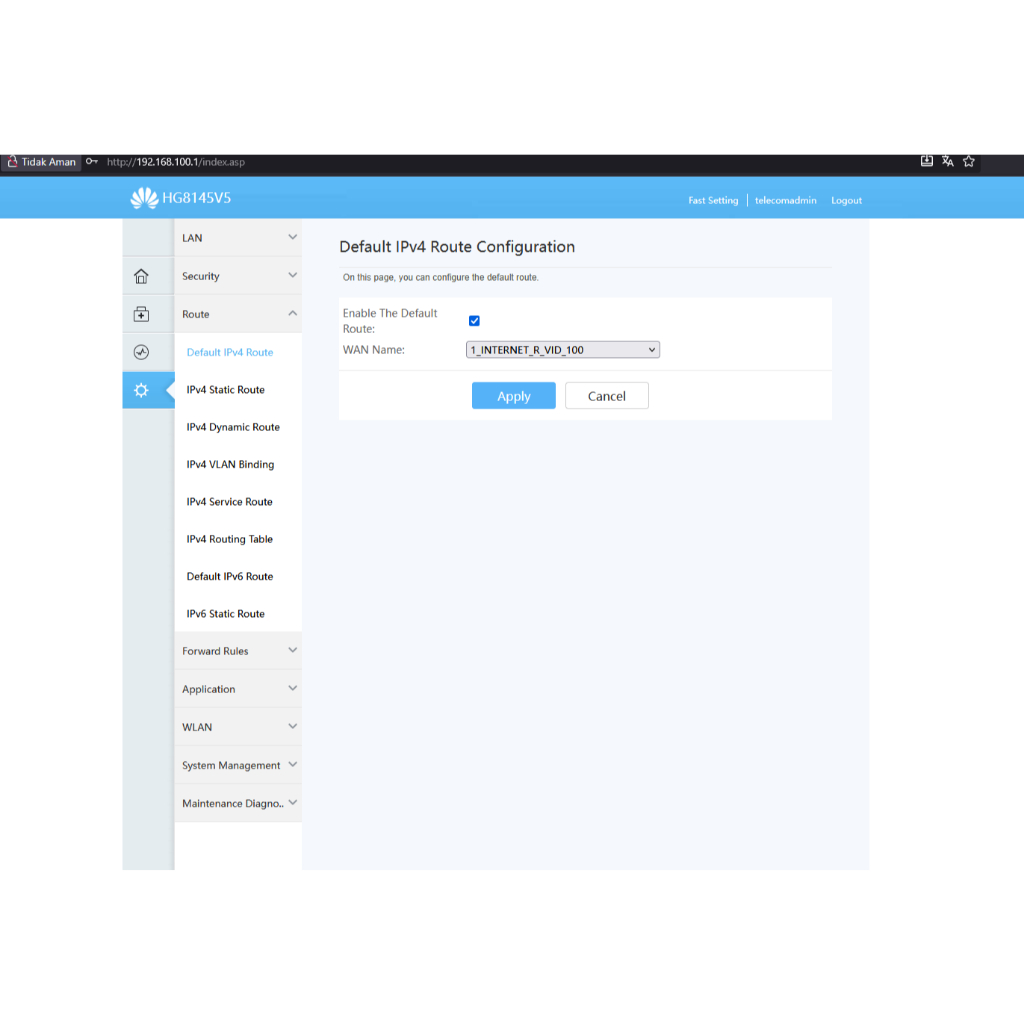The image size is (1024, 1024).
Task: Click the saved password key icon
Action: (92, 162)
